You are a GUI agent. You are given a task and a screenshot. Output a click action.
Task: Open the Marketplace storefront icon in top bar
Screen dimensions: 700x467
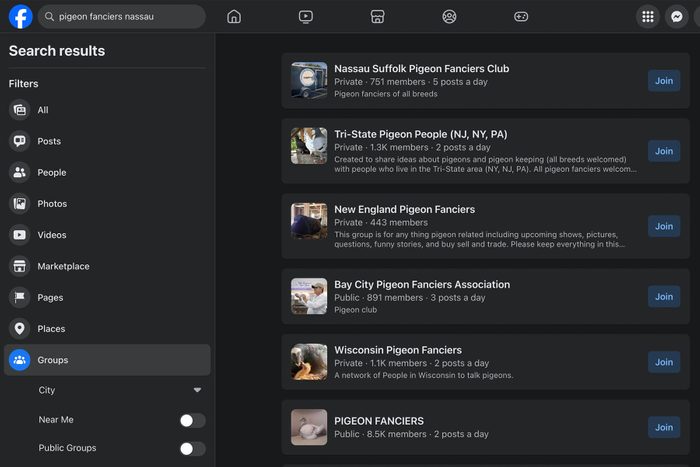point(378,16)
